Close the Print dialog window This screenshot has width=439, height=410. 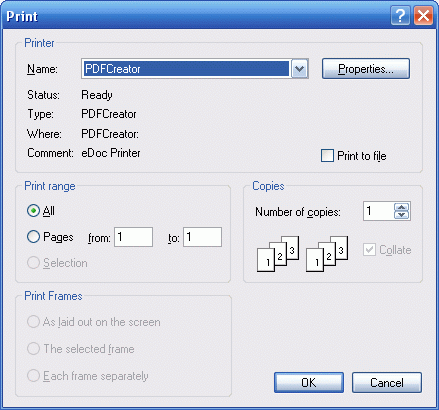tap(423, 16)
